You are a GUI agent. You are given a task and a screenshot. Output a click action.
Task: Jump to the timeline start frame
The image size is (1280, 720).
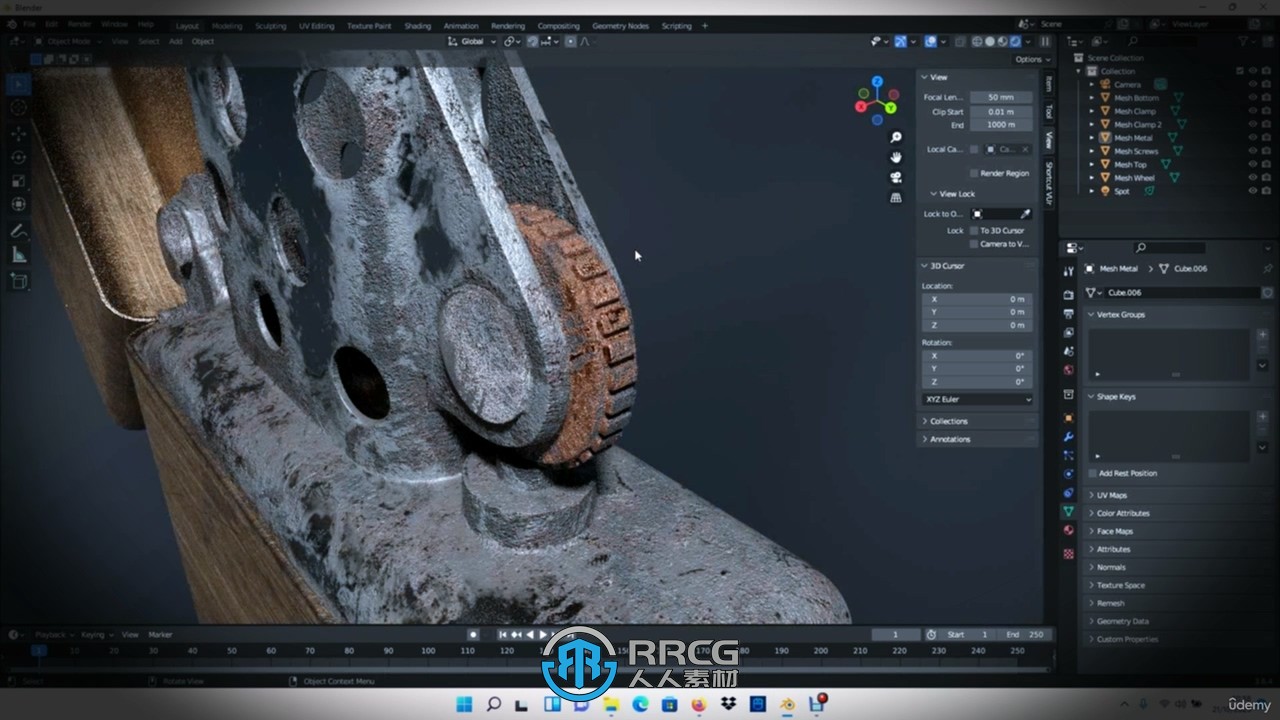pyautogui.click(x=504, y=634)
